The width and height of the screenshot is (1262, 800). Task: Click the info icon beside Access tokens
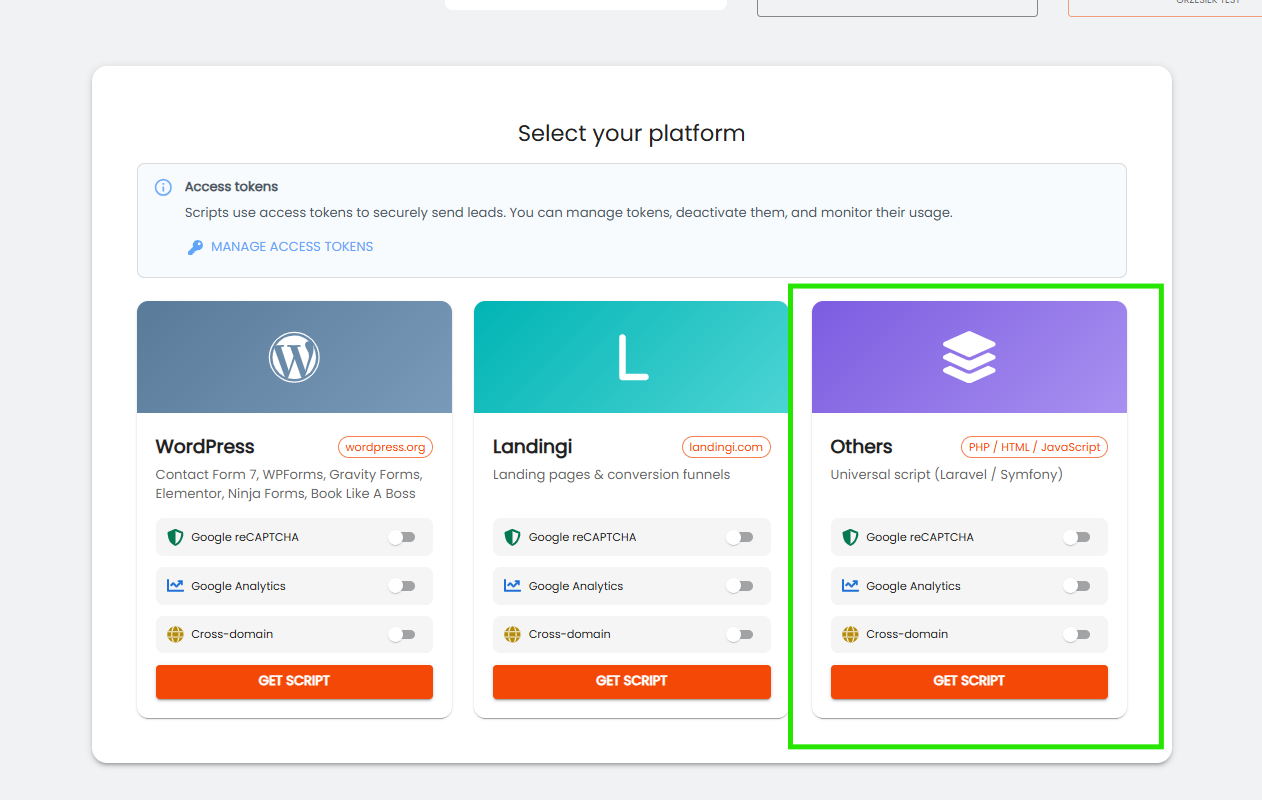(163, 187)
